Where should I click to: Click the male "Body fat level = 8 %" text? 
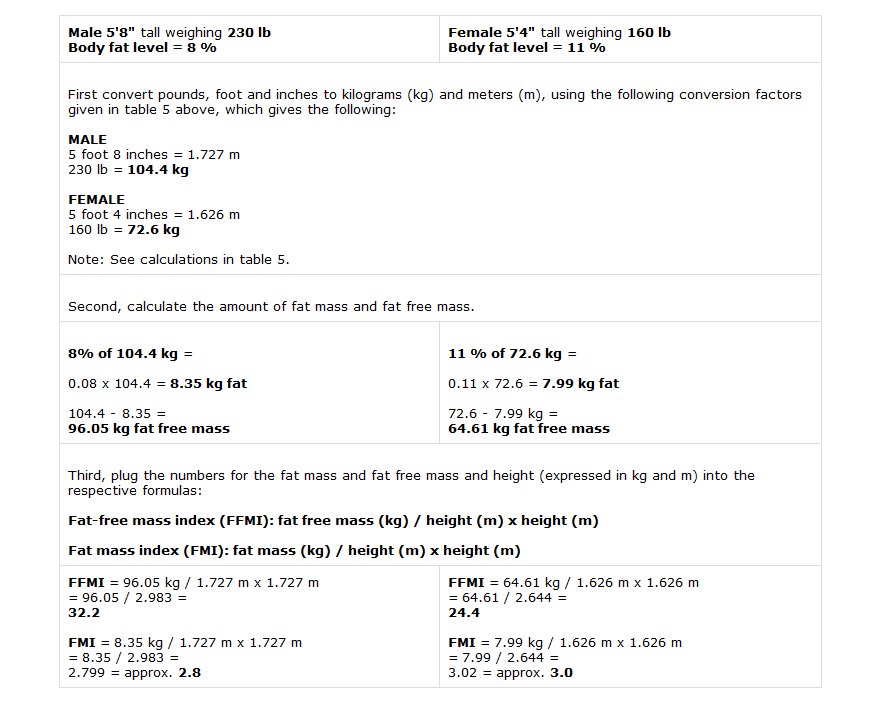142,47
